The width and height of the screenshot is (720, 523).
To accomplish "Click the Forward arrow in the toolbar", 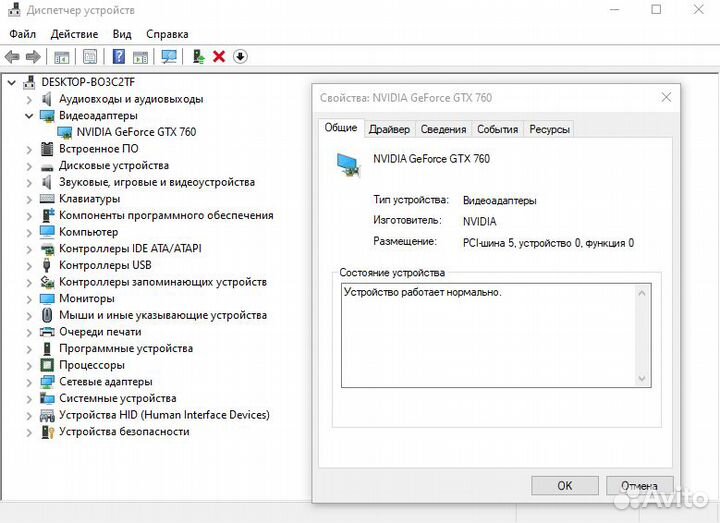I will pyautogui.click(x=33, y=57).
